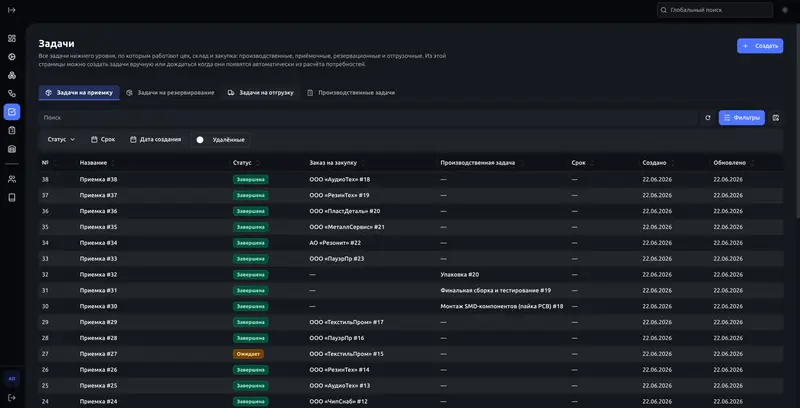The height and width of the screenshot is (408, 800).
Task: Open the Дата создания date filter
Action: [156, 139]
